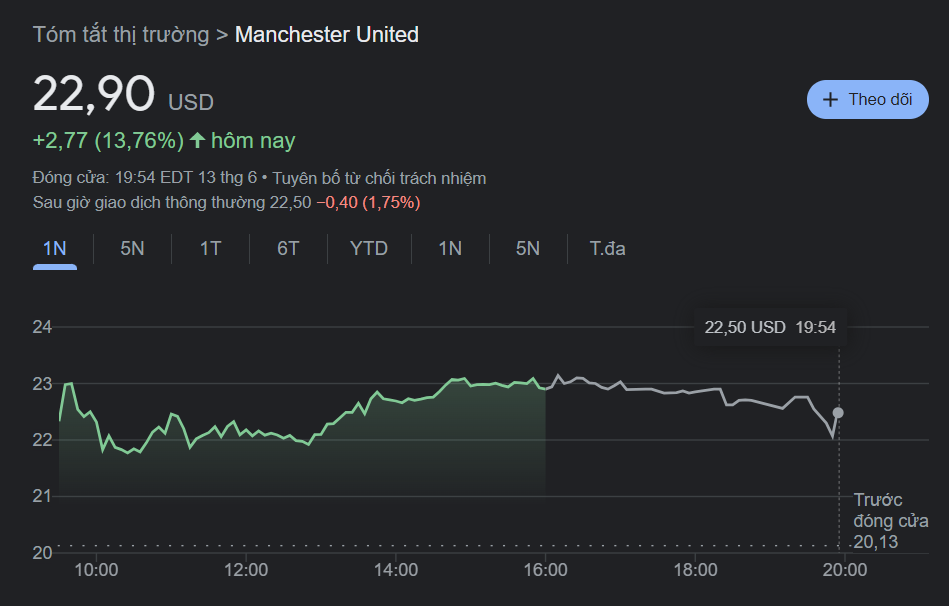
Task: Switch to the 5N tab beside 1T
Action: click(132, 249)
